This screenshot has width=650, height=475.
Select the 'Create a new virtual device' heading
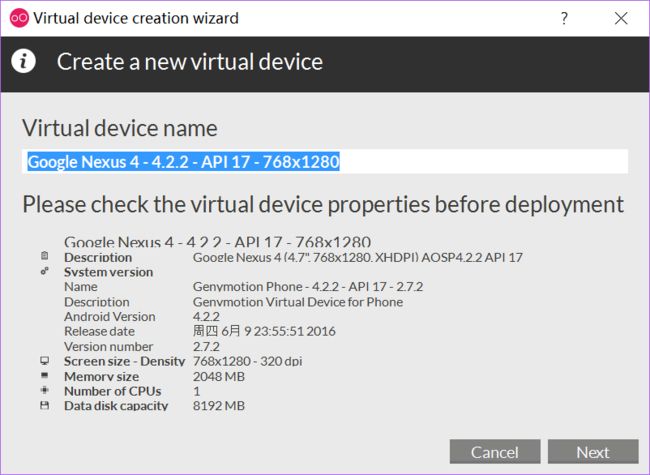[190, 62]
